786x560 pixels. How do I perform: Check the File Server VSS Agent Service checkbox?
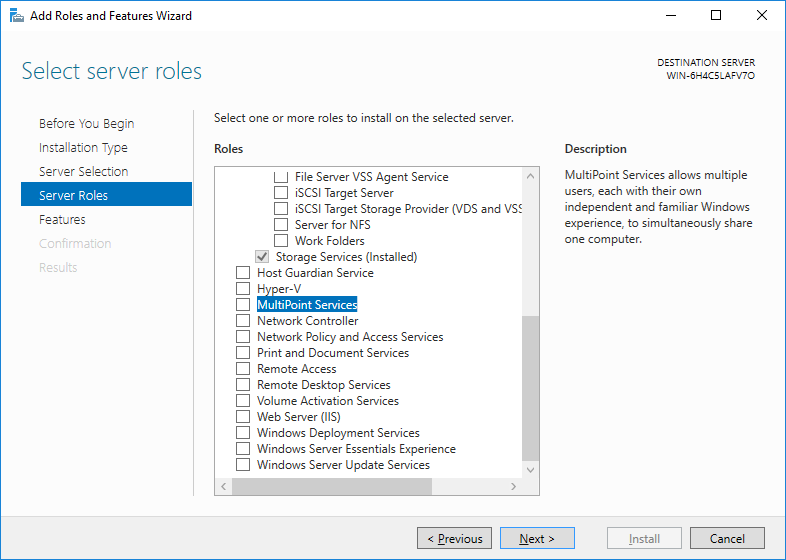[281, 177]
